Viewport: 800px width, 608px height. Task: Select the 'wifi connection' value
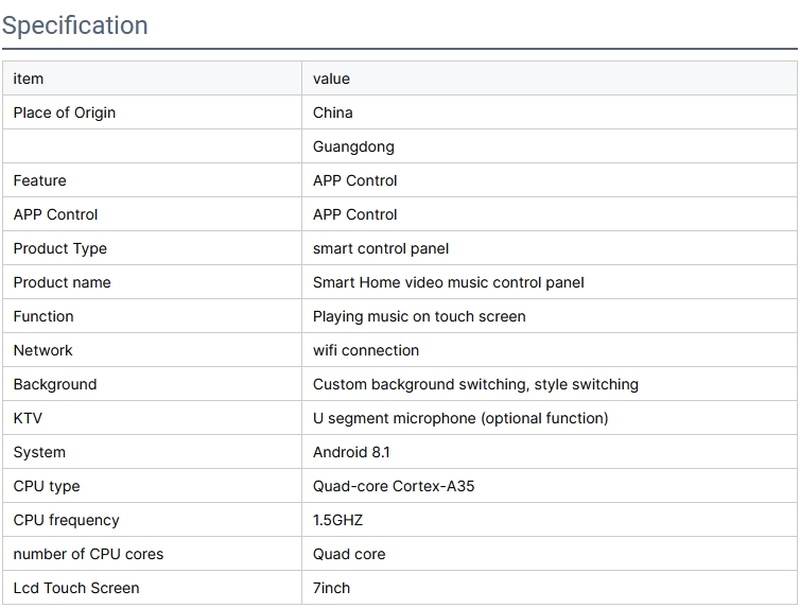366,350
